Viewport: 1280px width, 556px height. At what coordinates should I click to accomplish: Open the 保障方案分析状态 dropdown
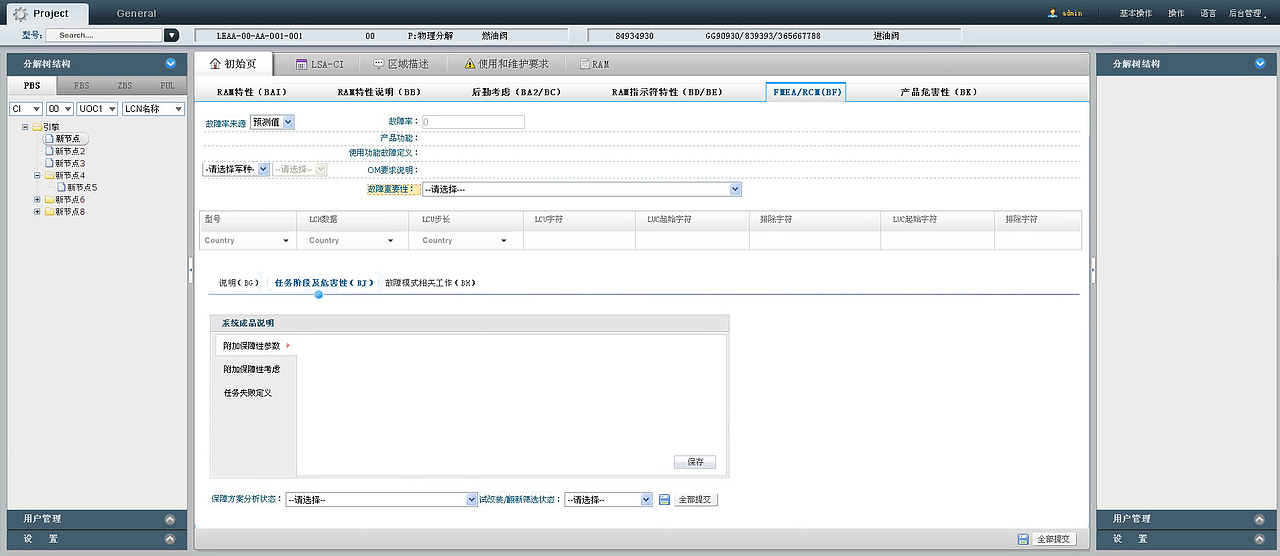coord(380,499)
